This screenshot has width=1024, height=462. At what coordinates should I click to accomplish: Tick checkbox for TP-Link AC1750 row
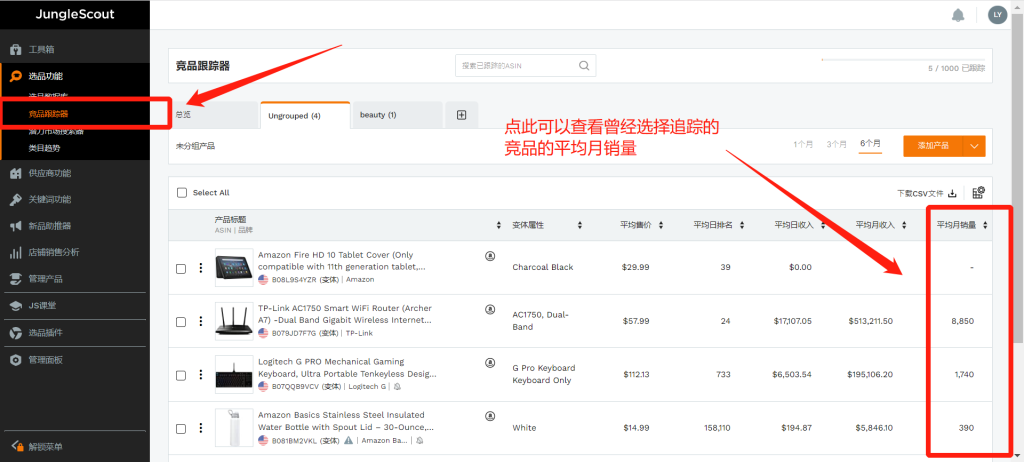[181, 322]
